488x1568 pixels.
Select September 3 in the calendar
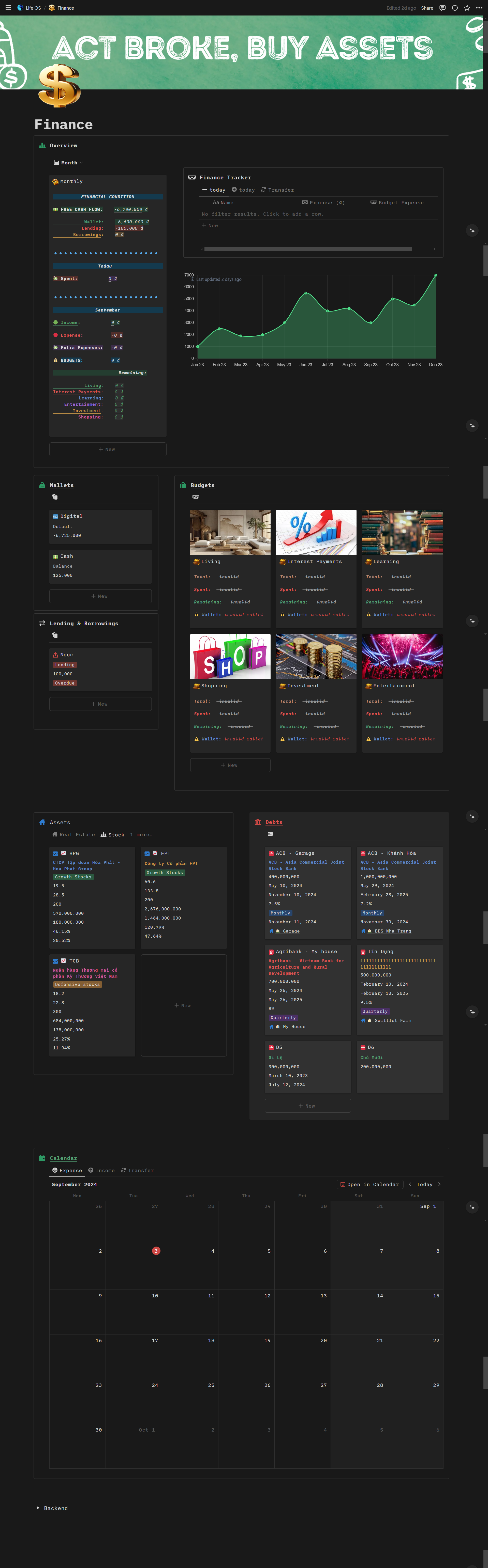tap(156, 1251)
